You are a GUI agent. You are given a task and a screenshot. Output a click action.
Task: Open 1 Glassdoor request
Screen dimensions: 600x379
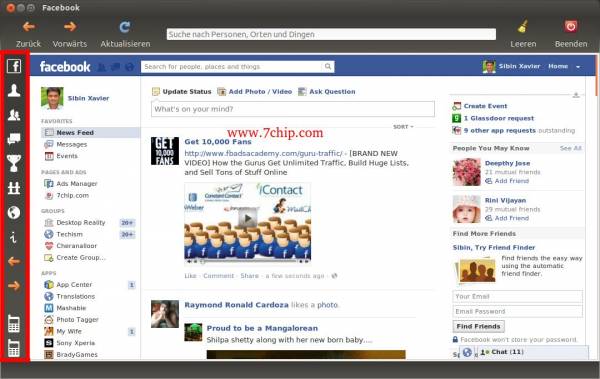point(499,118)
